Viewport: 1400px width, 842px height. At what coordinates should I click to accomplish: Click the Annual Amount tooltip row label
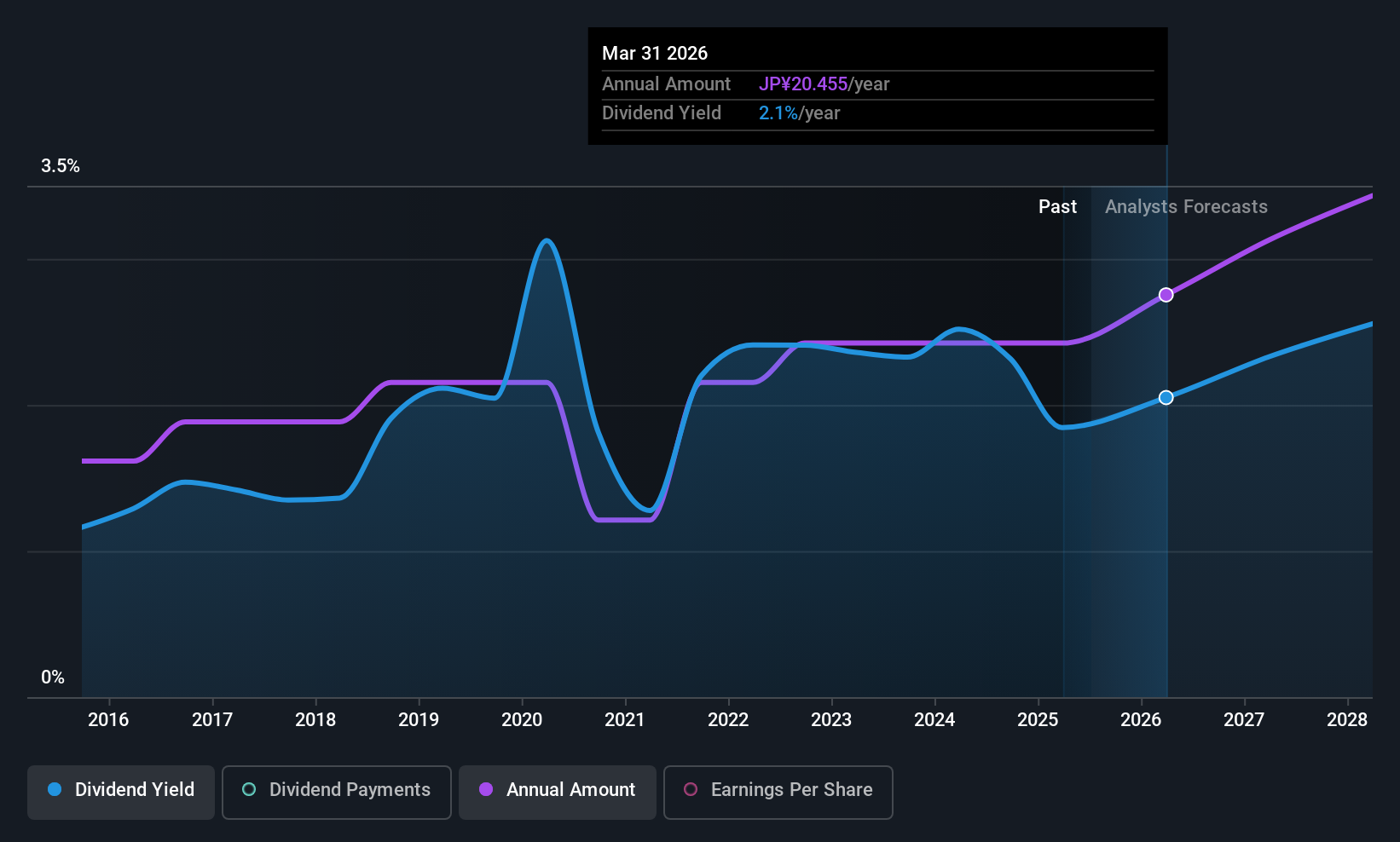point(666,84)
